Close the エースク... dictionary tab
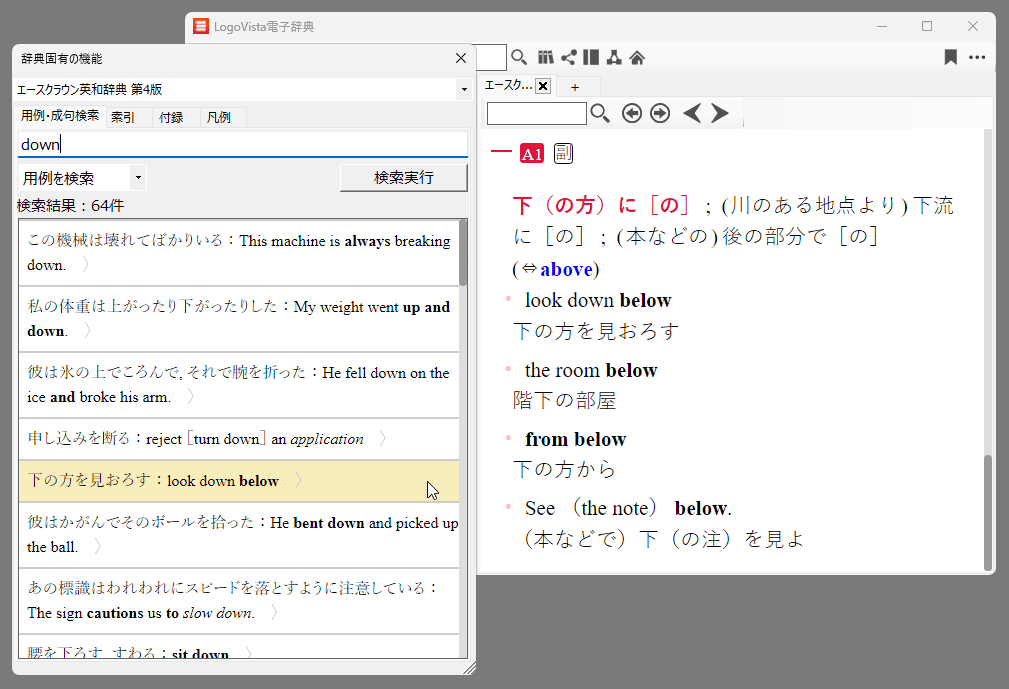 point(543,86)
